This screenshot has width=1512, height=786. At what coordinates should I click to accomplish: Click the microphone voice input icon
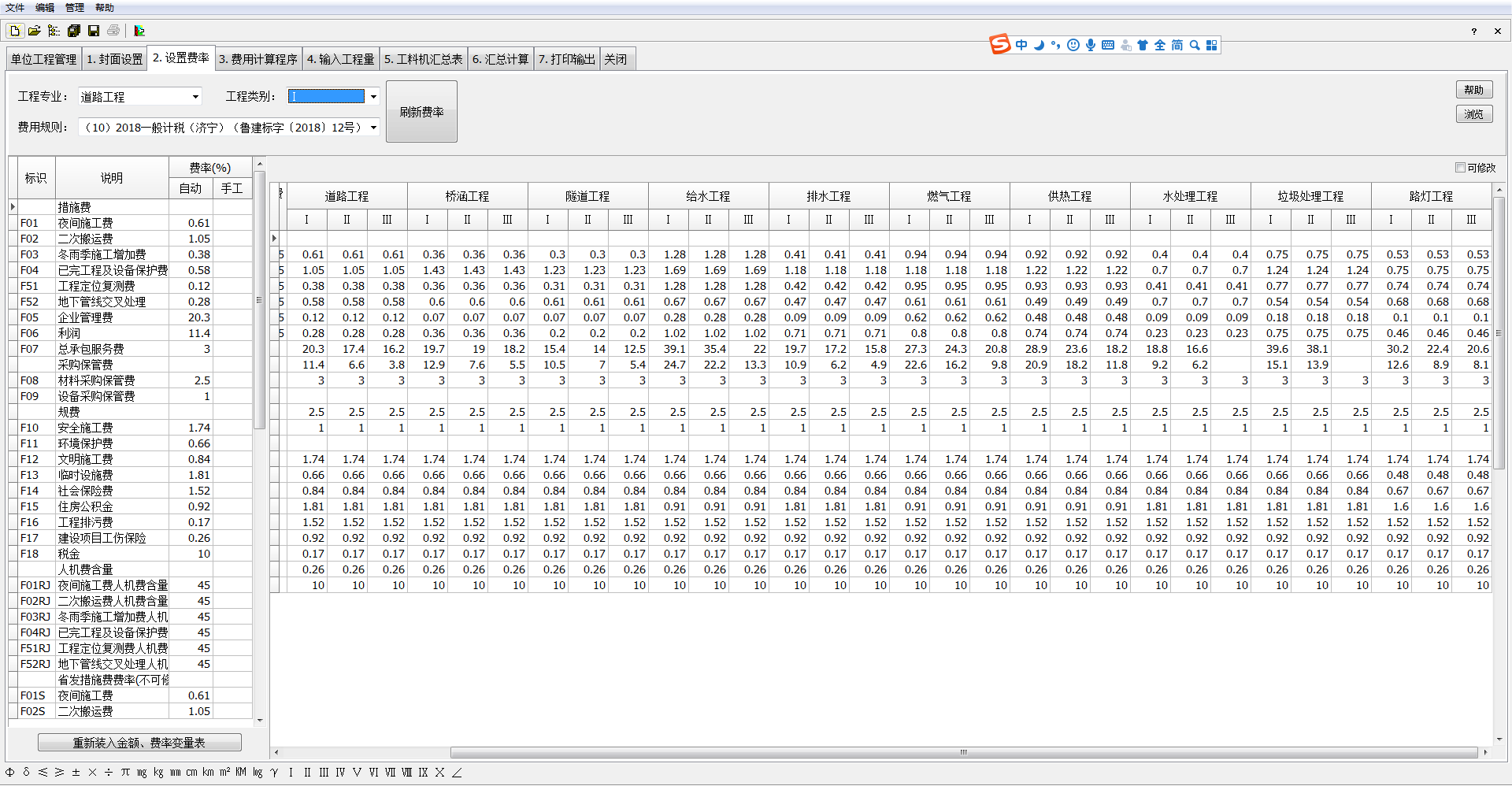pyautogui.click(x=1091, y=45)
